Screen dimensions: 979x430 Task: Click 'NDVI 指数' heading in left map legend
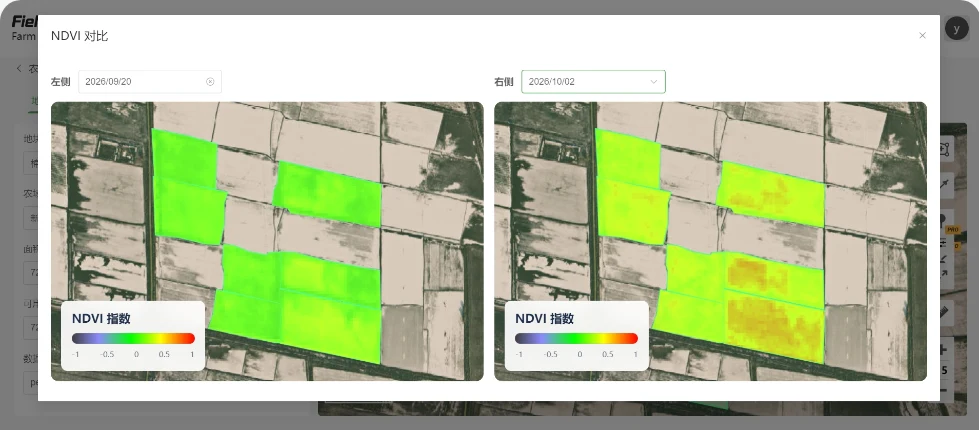(101, 318)
